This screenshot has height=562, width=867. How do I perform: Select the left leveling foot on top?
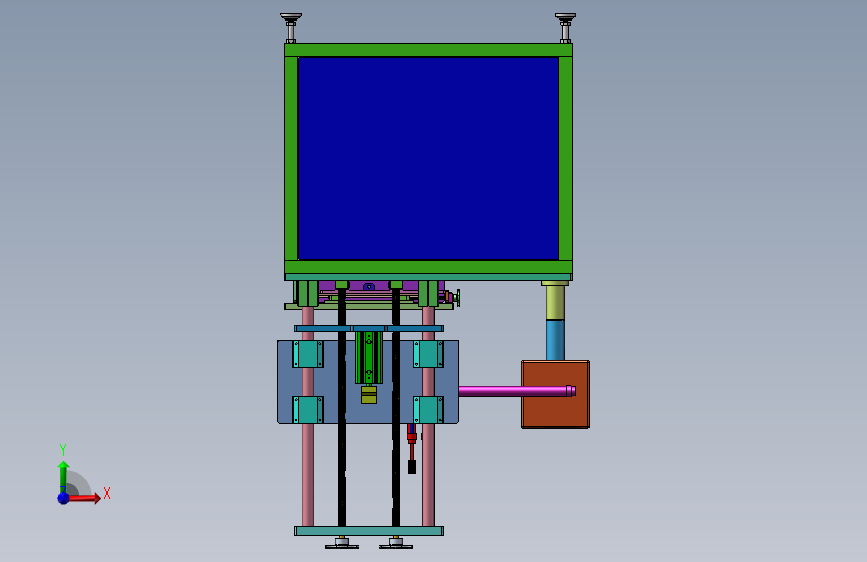pyautogui.click(x=291, y=28)
